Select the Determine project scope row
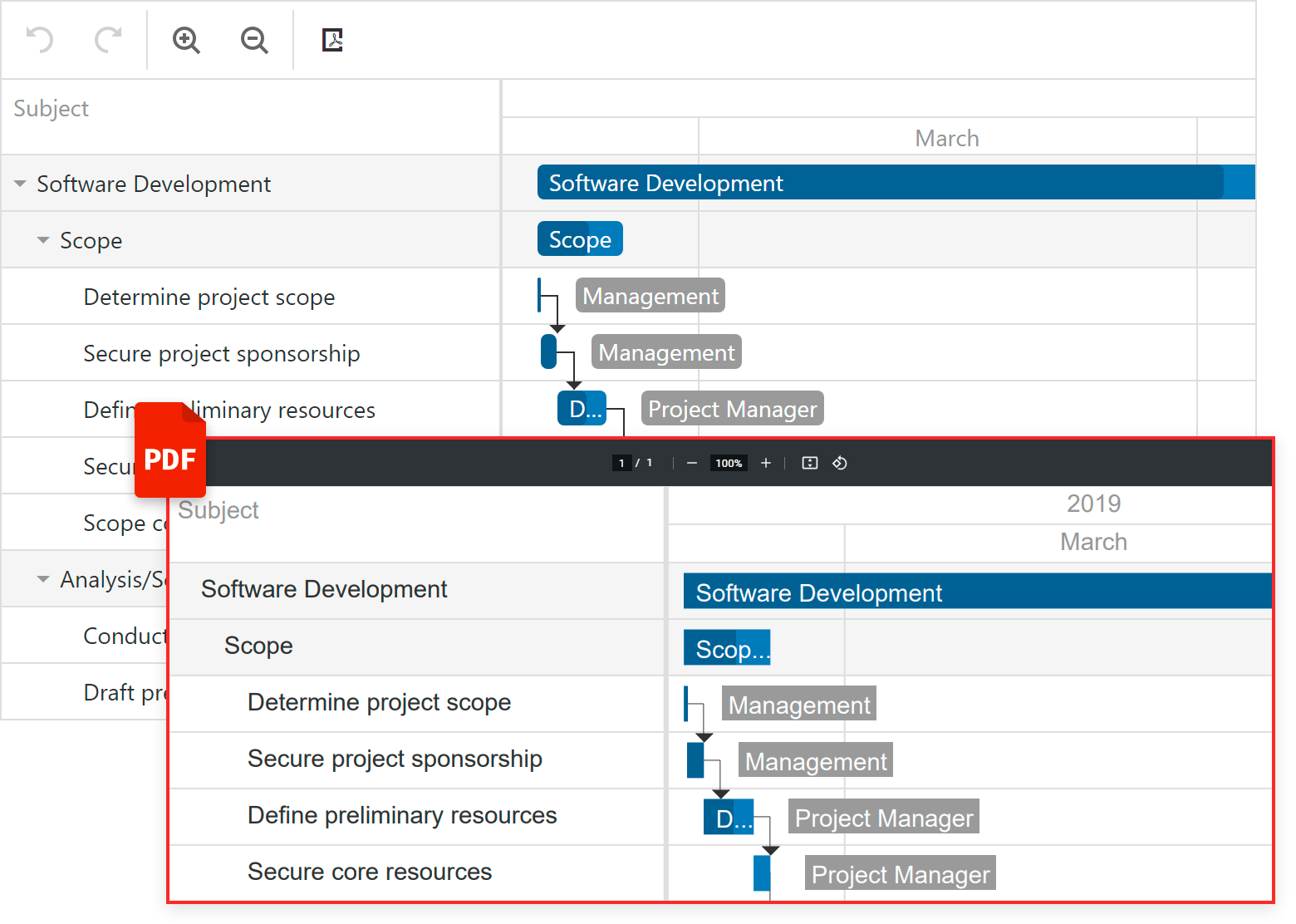This screenshot has width=1296, height=924. click(x=209, y=297)
